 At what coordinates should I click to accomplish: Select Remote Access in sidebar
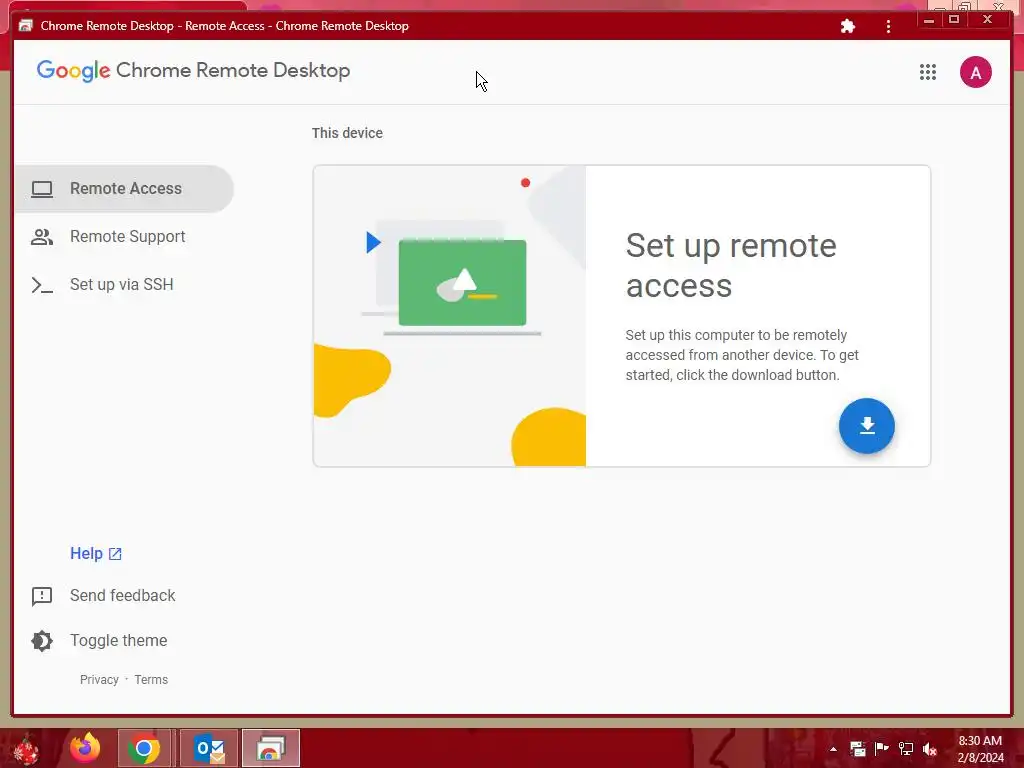(124, 189)
